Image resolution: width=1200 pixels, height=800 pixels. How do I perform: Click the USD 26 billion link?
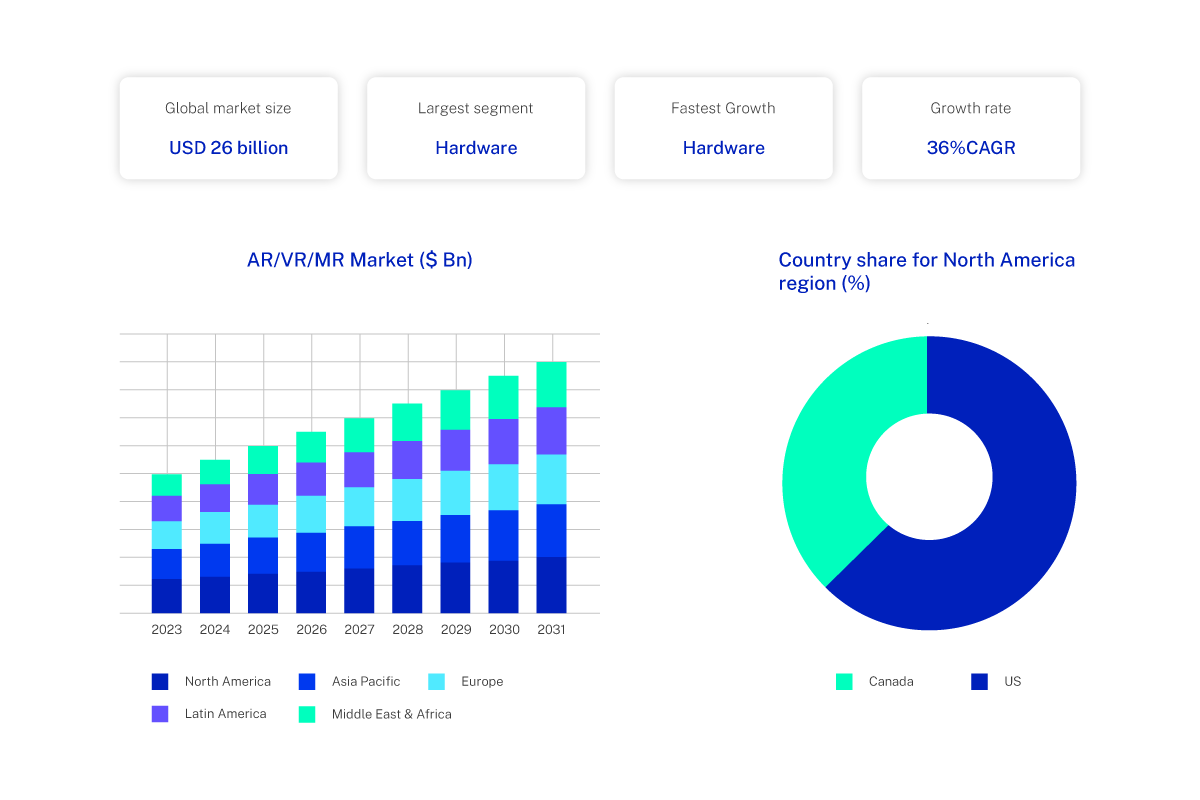[x=228, y=147]
